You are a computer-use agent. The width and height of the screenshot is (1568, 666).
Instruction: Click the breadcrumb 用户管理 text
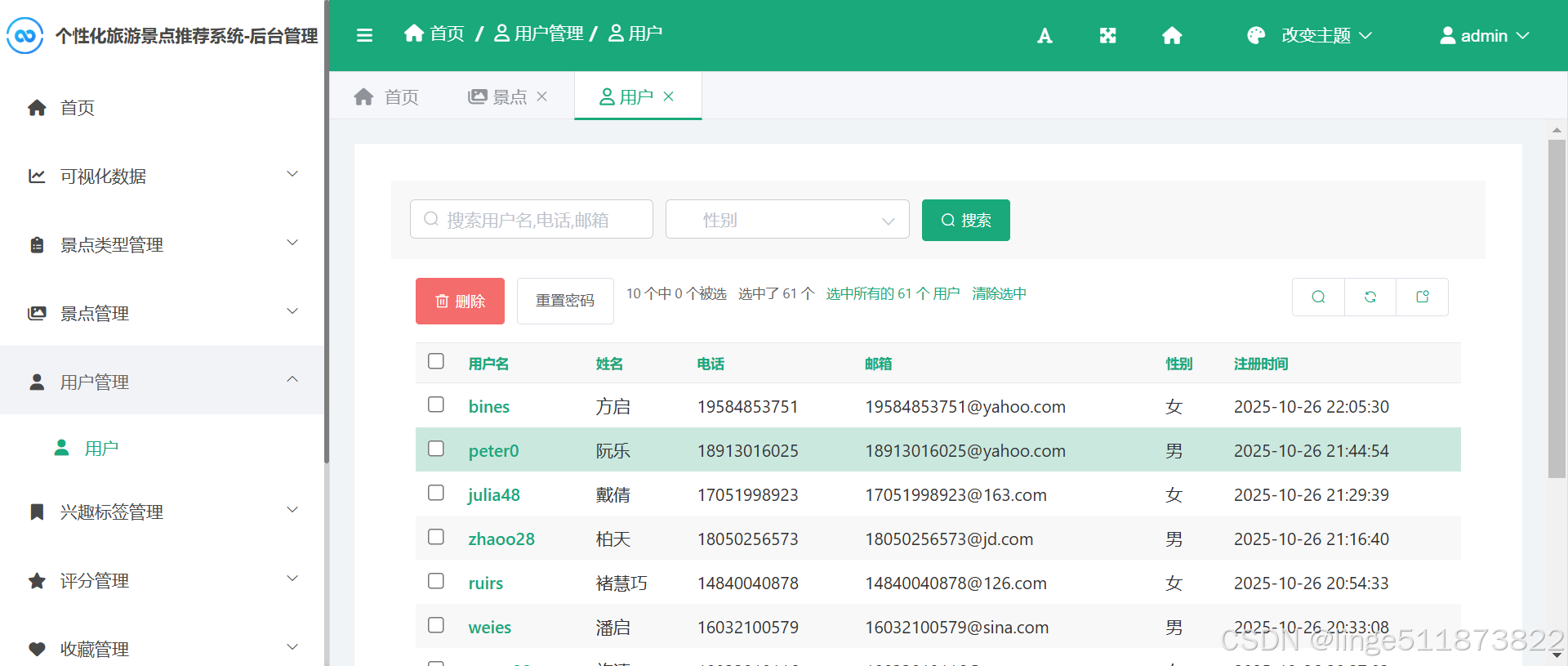click(549, 33)
